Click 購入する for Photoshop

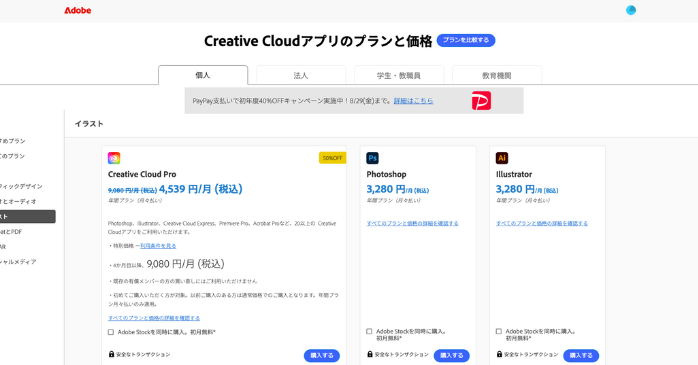452,355
